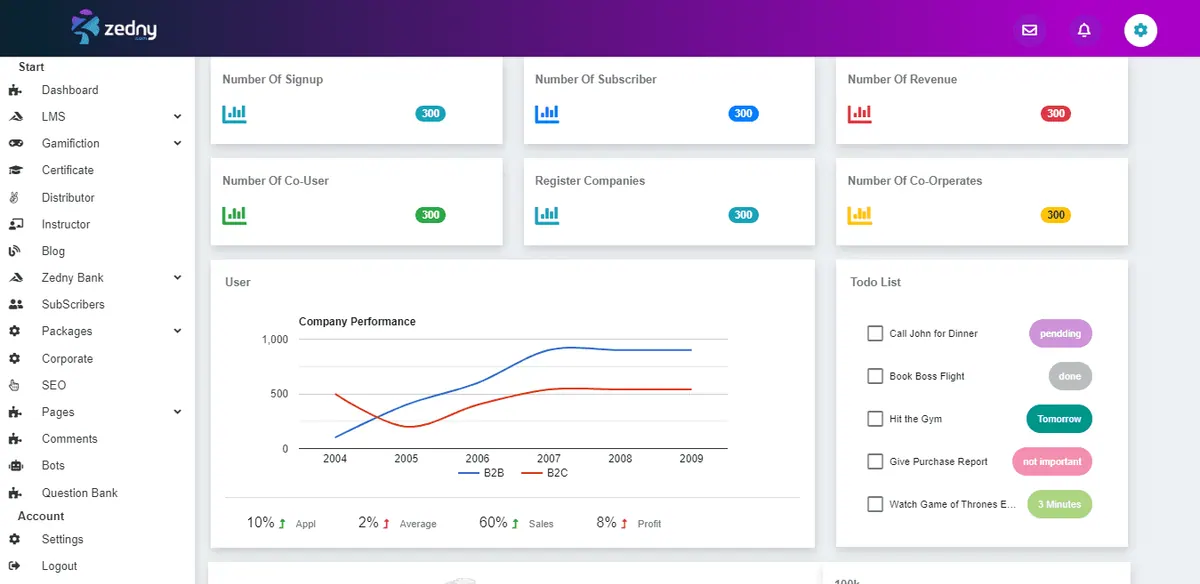Check the Call John for Dinner checkbox
Viewport: 1200px width, 584px height.
875,334
